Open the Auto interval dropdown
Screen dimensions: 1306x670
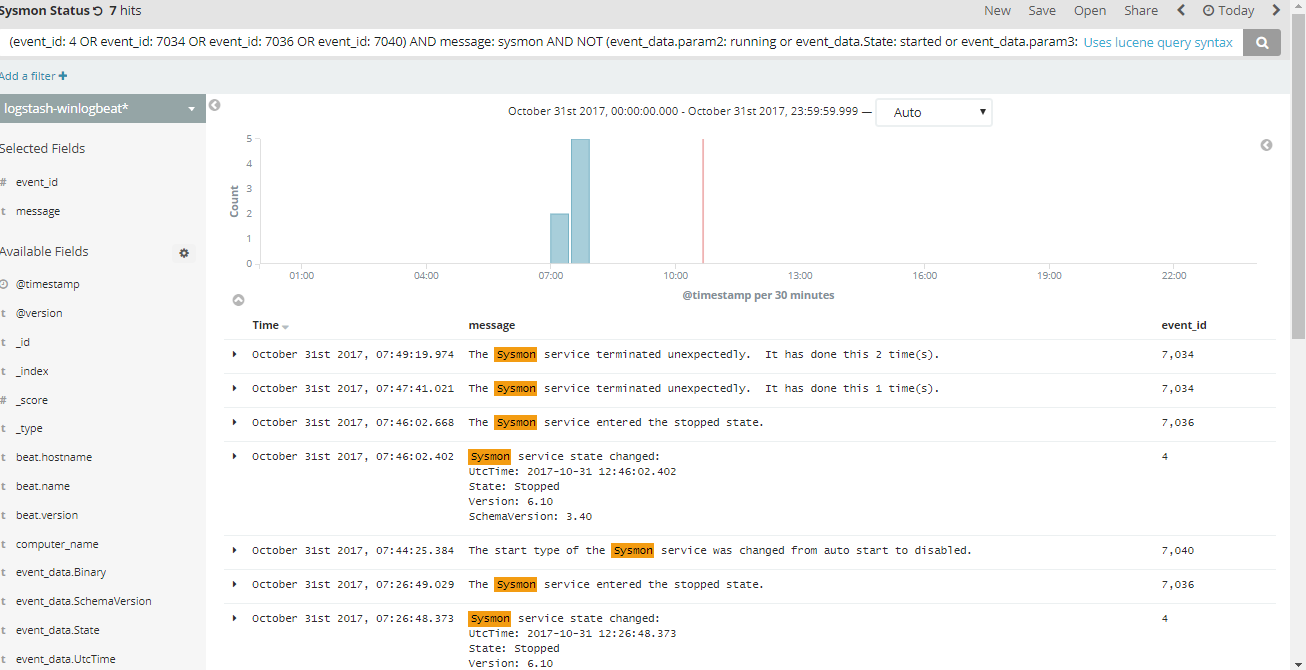click(934, 112)
